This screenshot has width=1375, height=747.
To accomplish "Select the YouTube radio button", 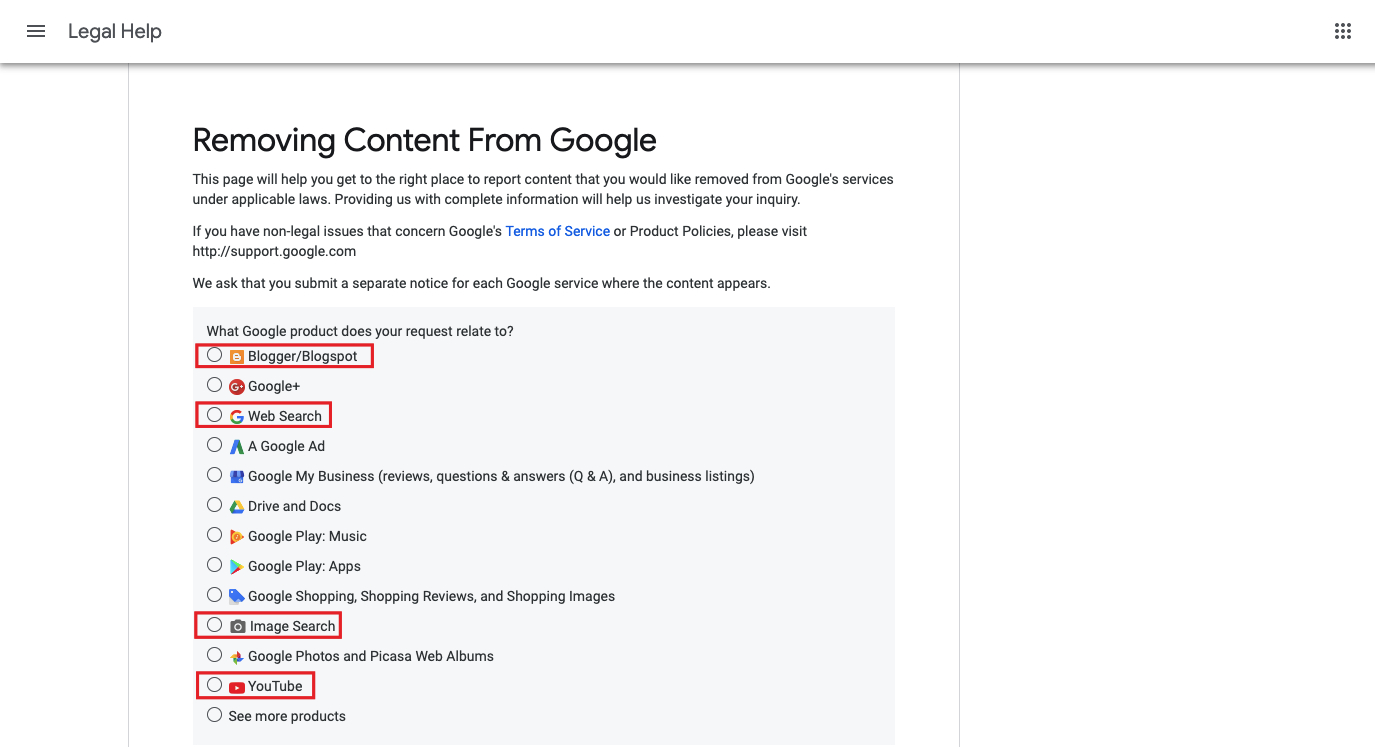I will point(214,685).
